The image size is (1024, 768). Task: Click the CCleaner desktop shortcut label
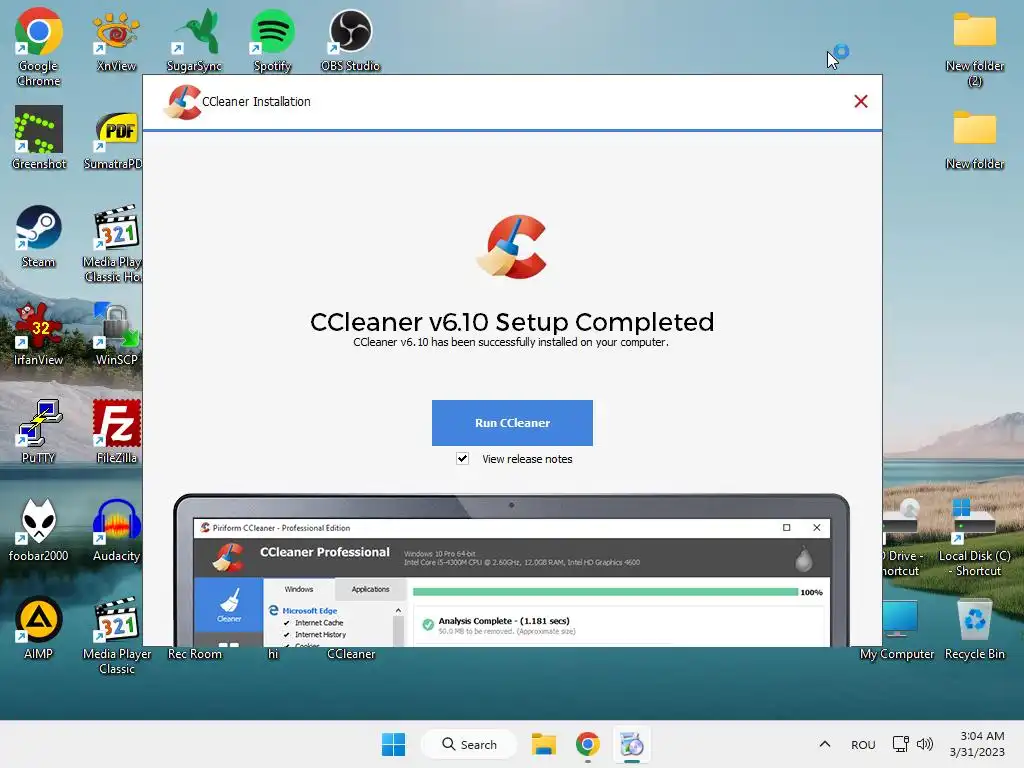pos(351,654)
